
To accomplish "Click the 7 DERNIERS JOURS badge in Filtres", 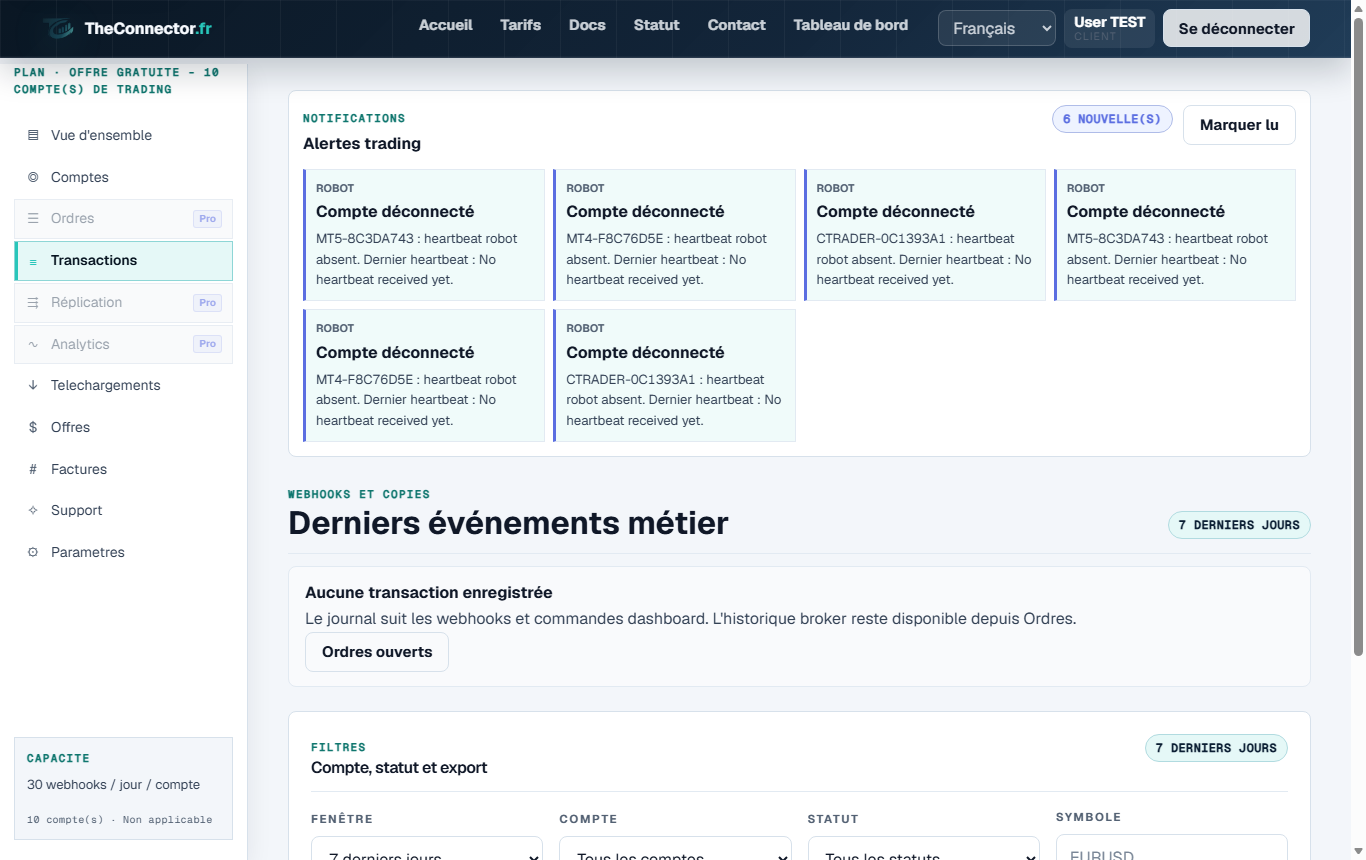I will (x=1216, y=748).
